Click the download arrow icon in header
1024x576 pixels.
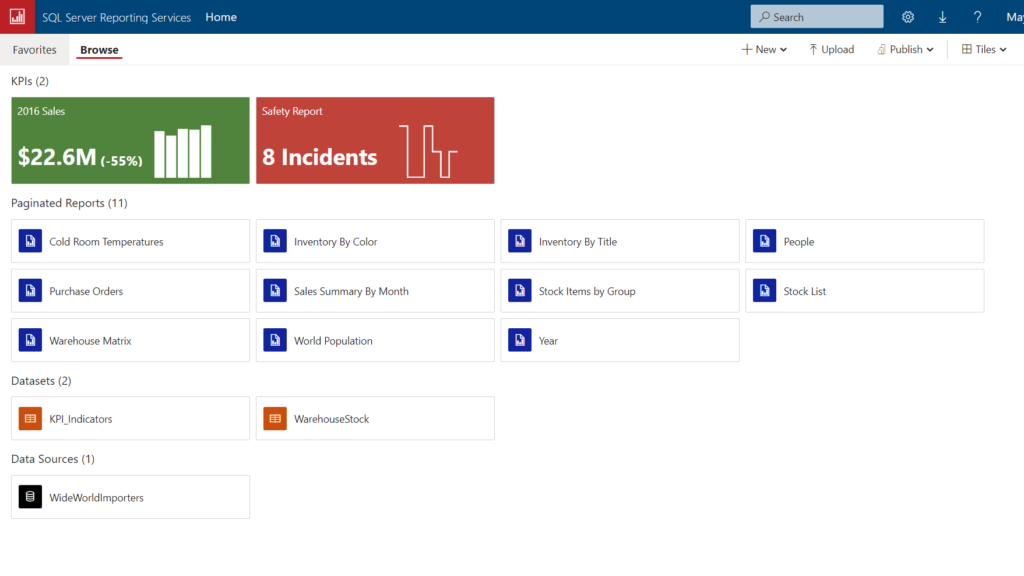pyautogui.click(x=942, y=17)
